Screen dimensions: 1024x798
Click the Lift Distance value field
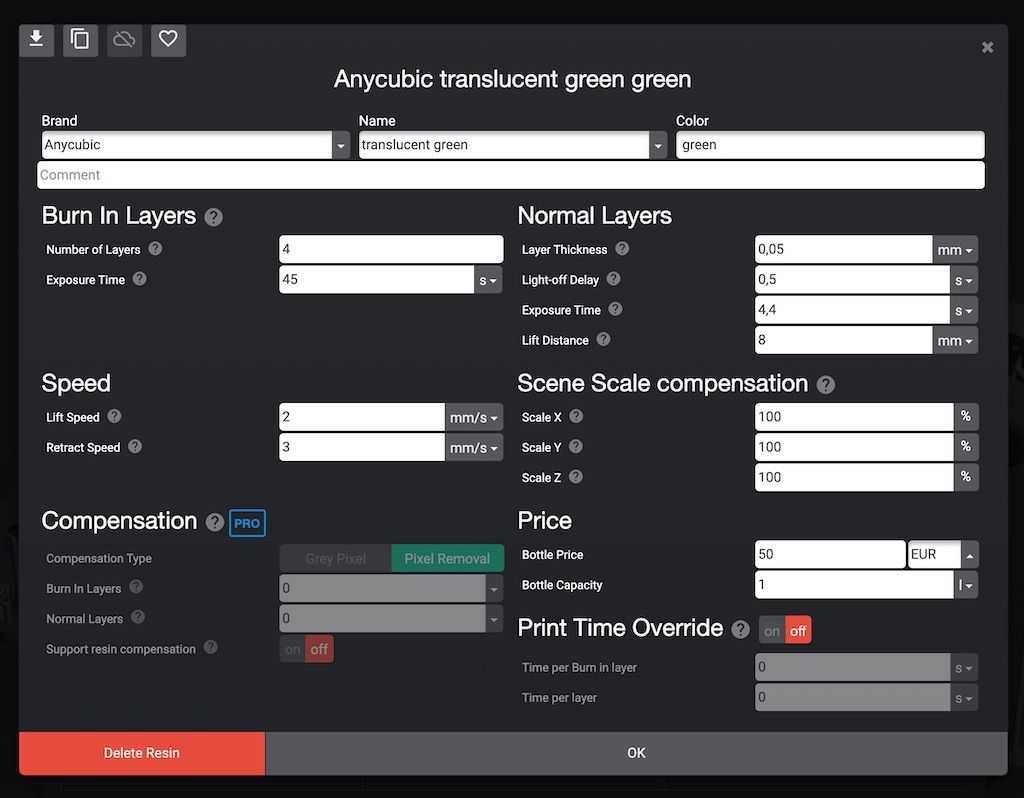pos(844,340)
